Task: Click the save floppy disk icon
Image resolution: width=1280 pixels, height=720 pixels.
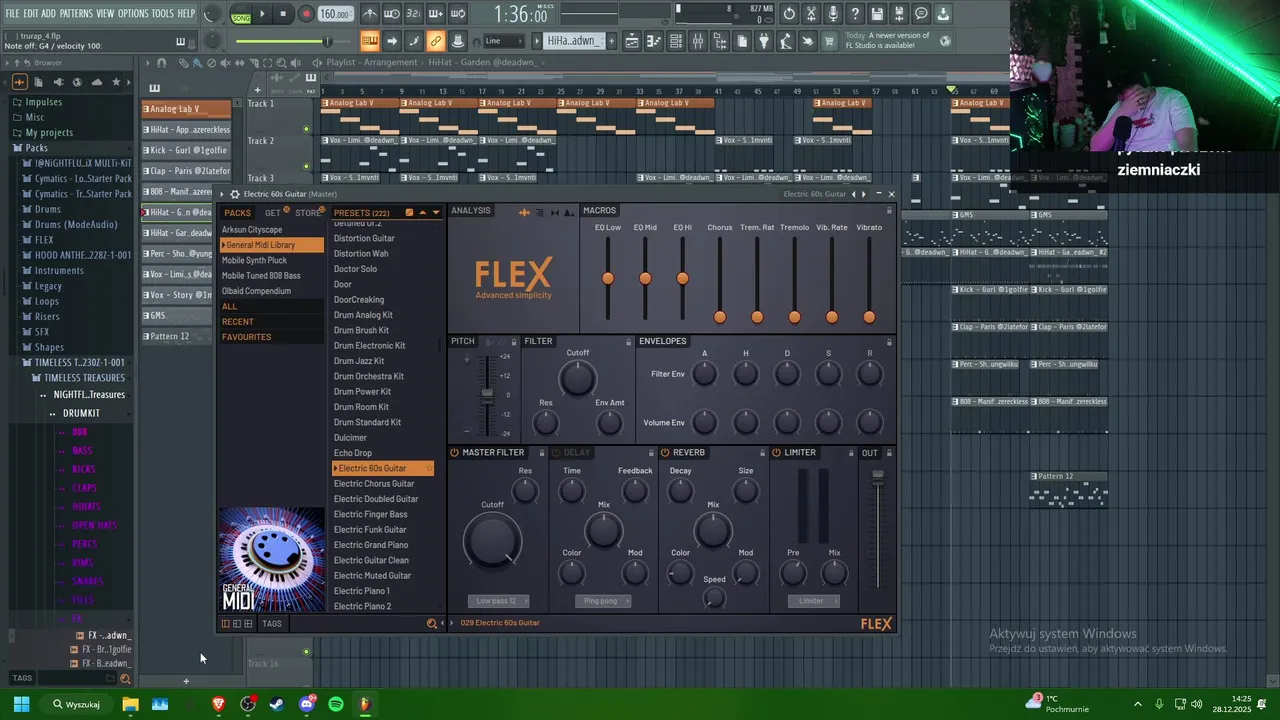Action: point(877,14)
